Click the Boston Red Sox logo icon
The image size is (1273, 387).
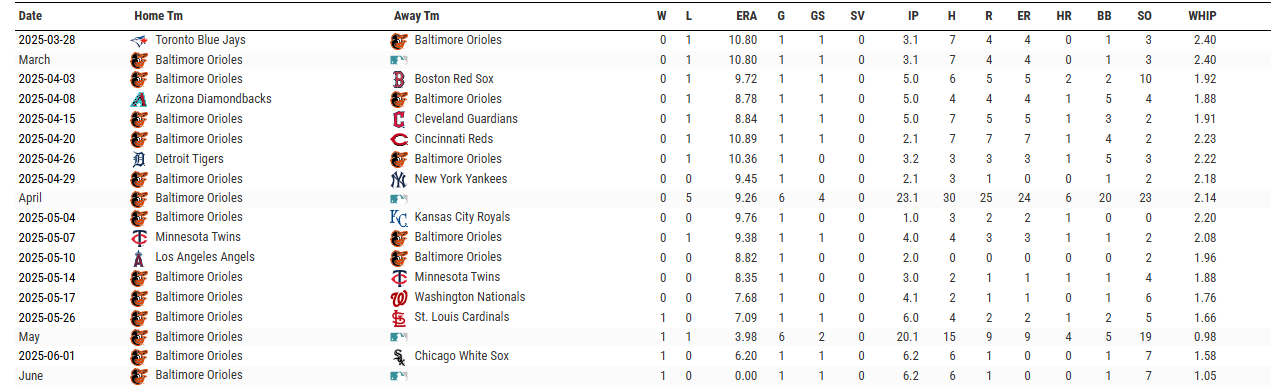pyautogui.click(x=398, y=80)
